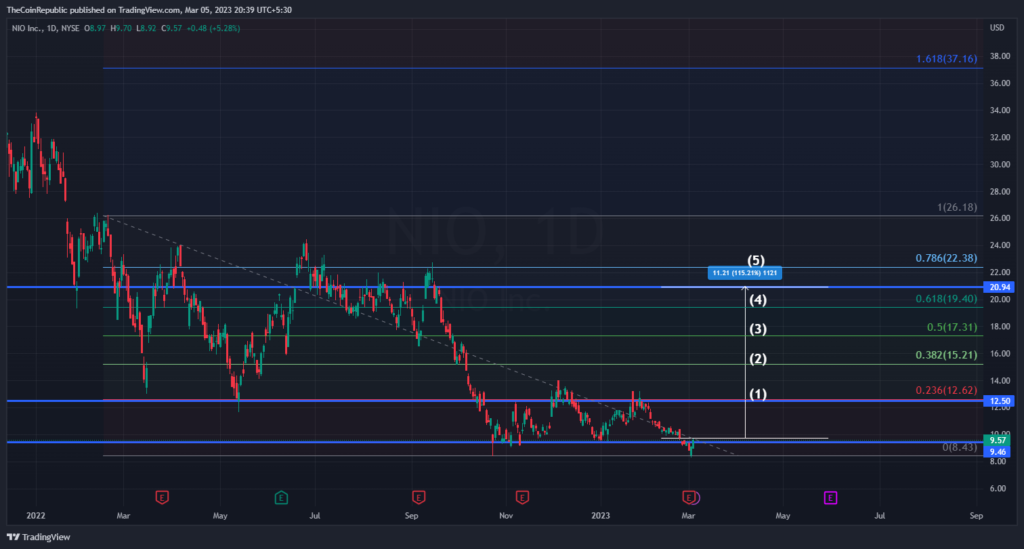Image resolution: width=1024 pixels, height=549 pixels.
Task: Click the red 0.236(12.62) Fibonacci label
Action: (946, 390)
